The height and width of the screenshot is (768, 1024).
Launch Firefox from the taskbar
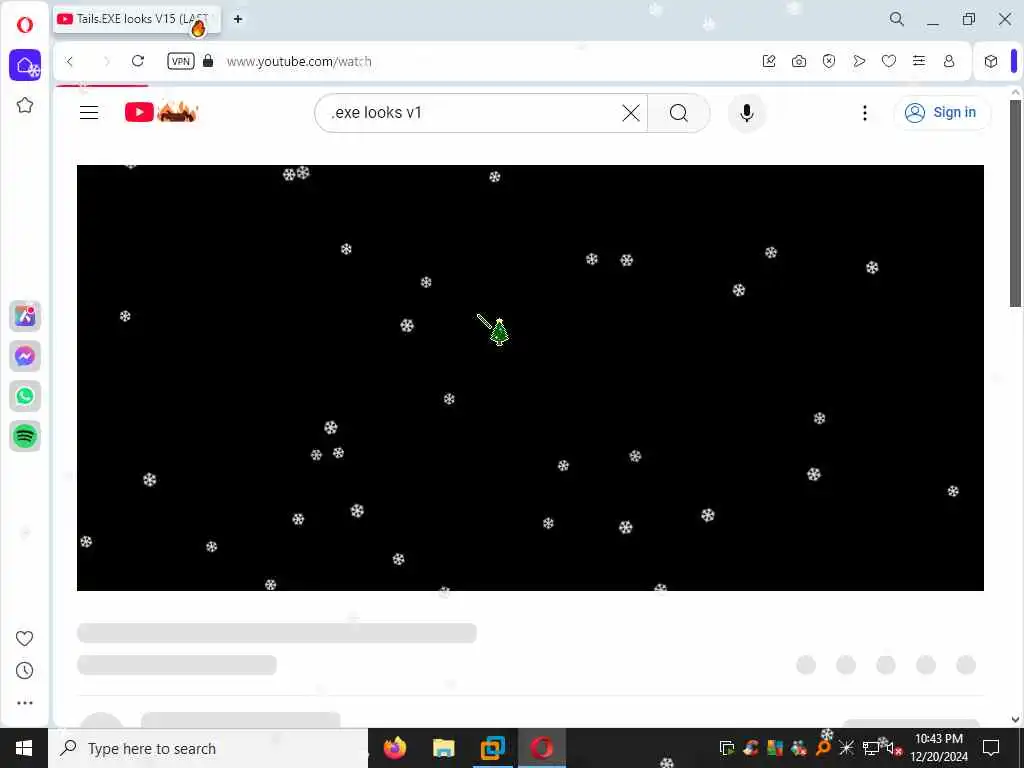[394, 748]
